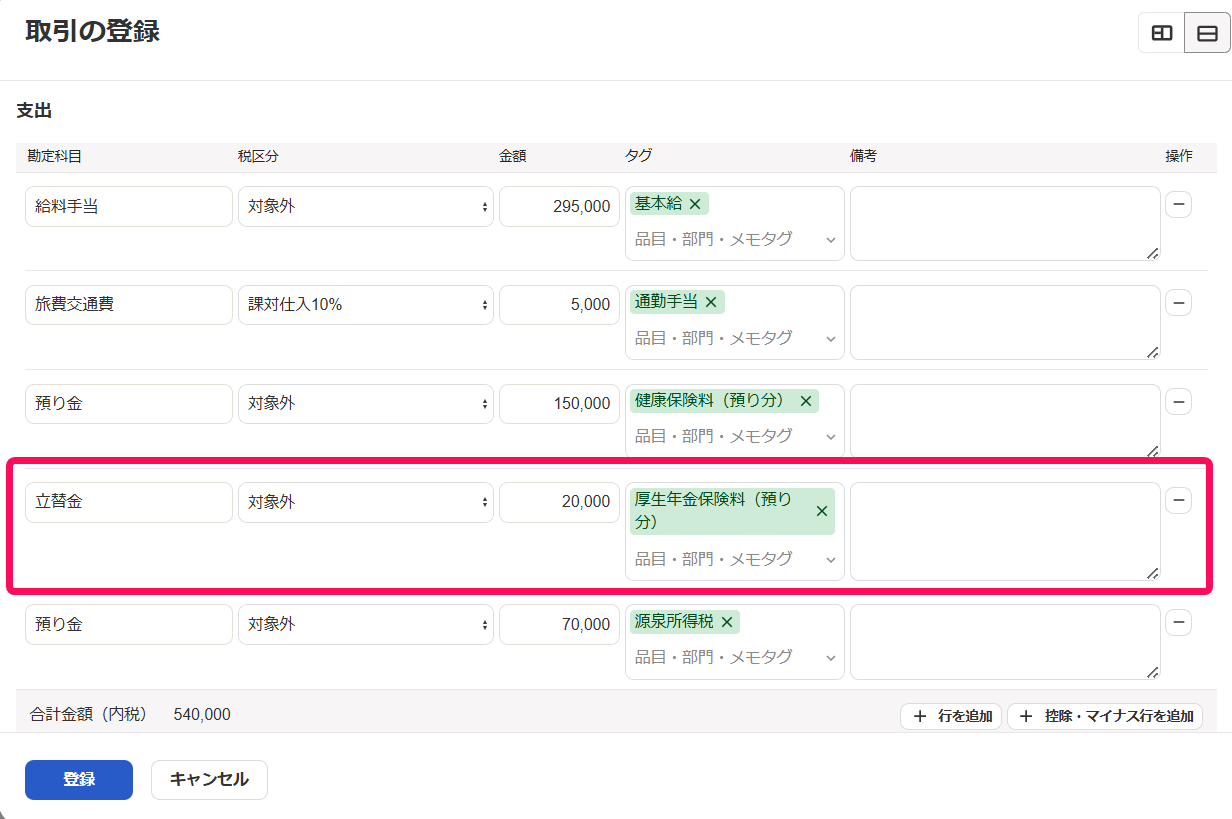The width and height of the screenshot is (1232, 819).
Task: Open tax category dropdown for 立替金 row
Action: (366, 503)
